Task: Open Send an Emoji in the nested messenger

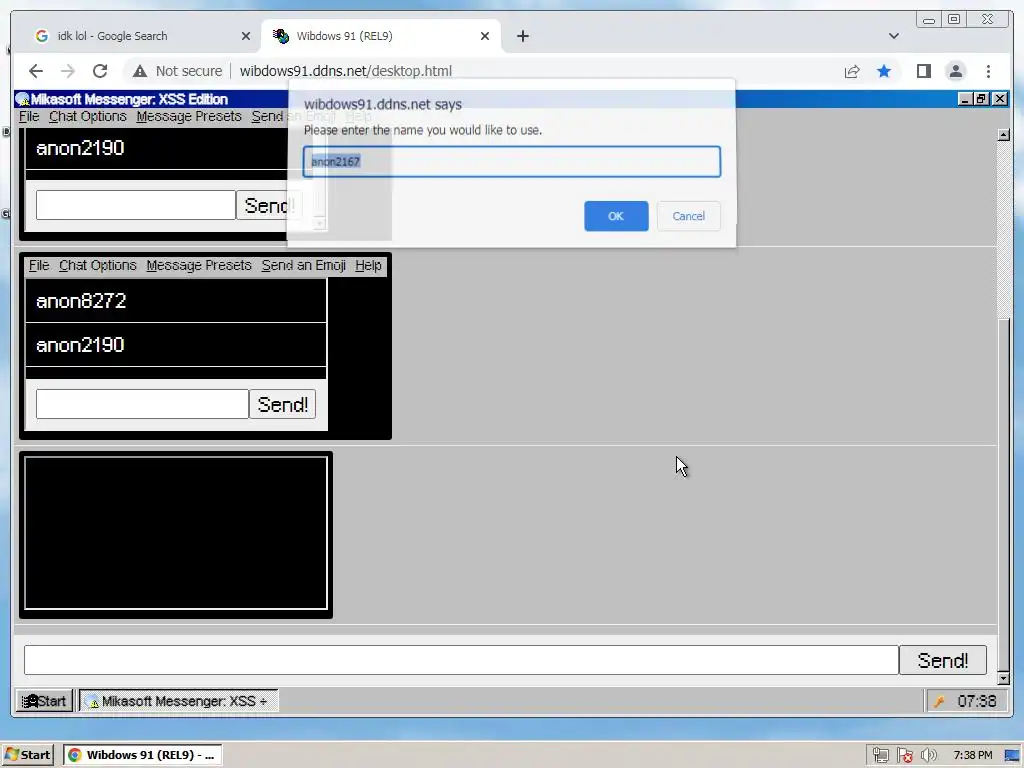Action: [x=304, y=265]
